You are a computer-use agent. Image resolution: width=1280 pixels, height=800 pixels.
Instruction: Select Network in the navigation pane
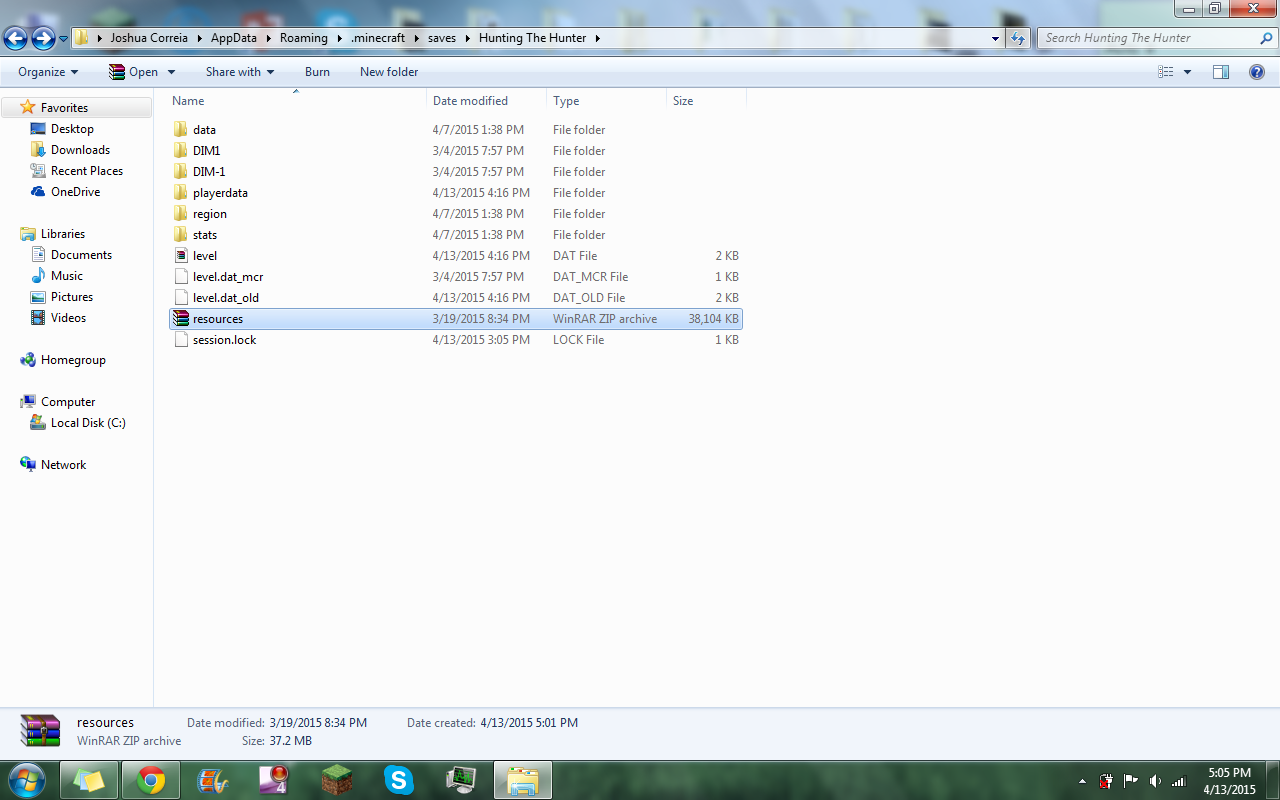[63, 465]
